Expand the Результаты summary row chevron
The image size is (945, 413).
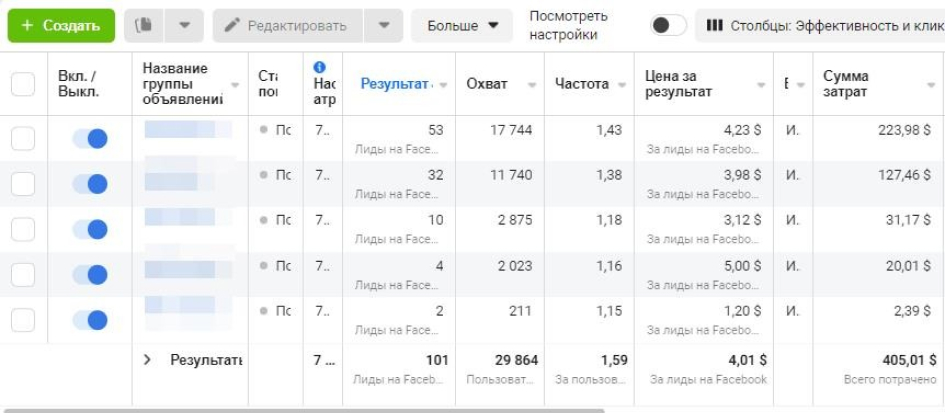click(x=147, y=360)
